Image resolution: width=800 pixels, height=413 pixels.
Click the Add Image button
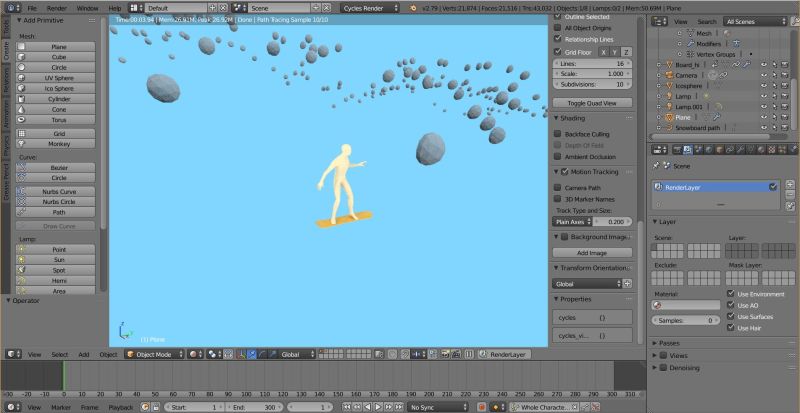592,253
